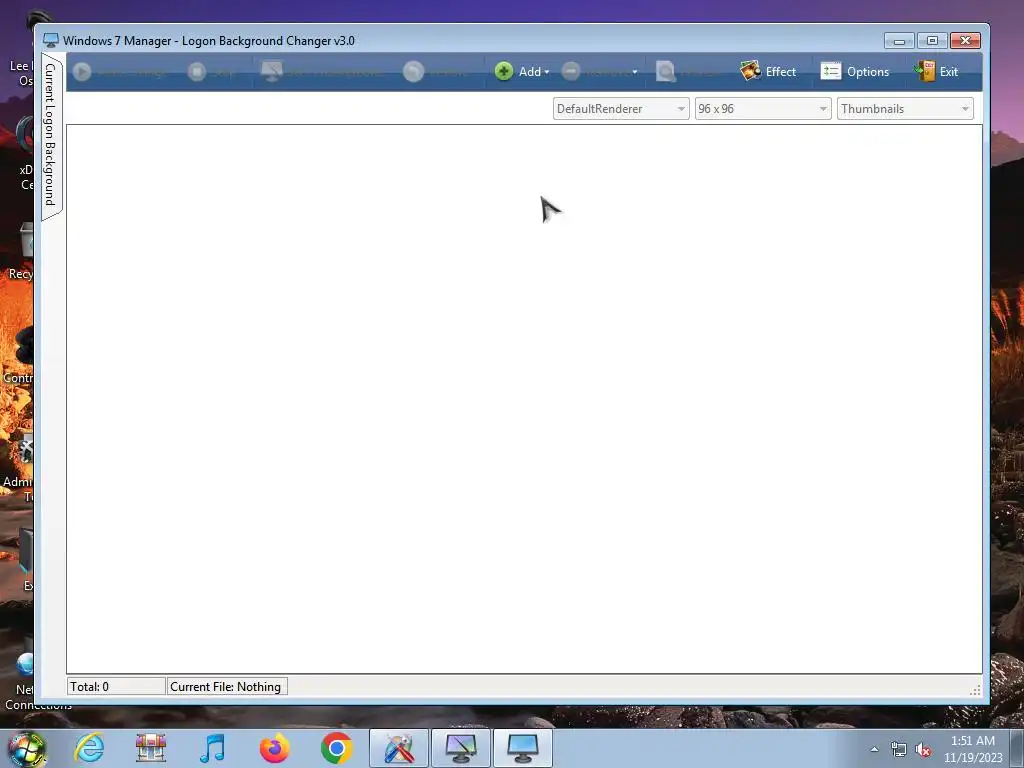Viewport: 1024px width, 768px height.
Task: Click the Current File: Nothing status entry
Action: pyautogui.click(x=227, y=686)
